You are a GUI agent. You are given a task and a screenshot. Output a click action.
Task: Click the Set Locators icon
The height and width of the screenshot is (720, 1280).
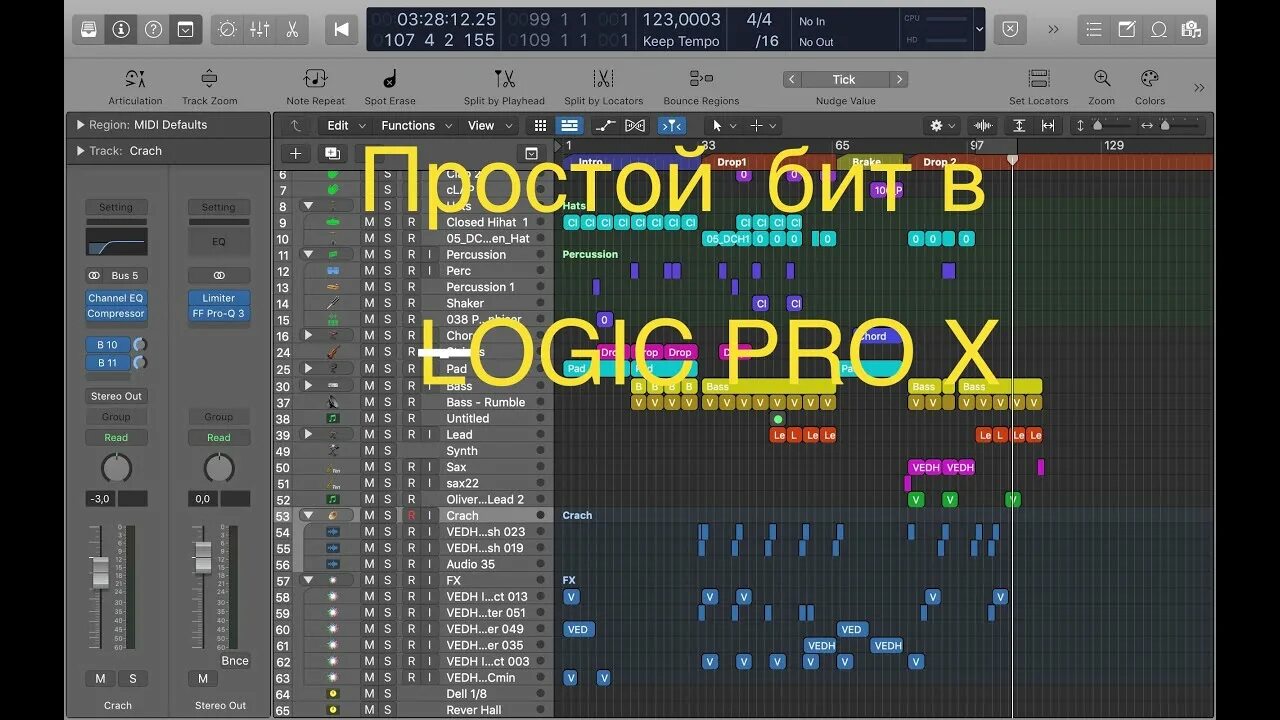coord(1038,79)
